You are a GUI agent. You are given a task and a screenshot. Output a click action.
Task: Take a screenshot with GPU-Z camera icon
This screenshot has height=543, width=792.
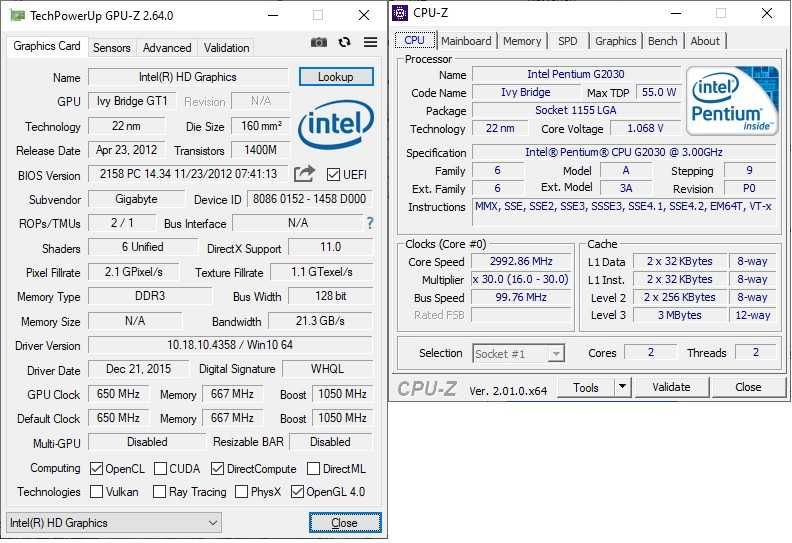pyautogui.click(x=318, y=42)
